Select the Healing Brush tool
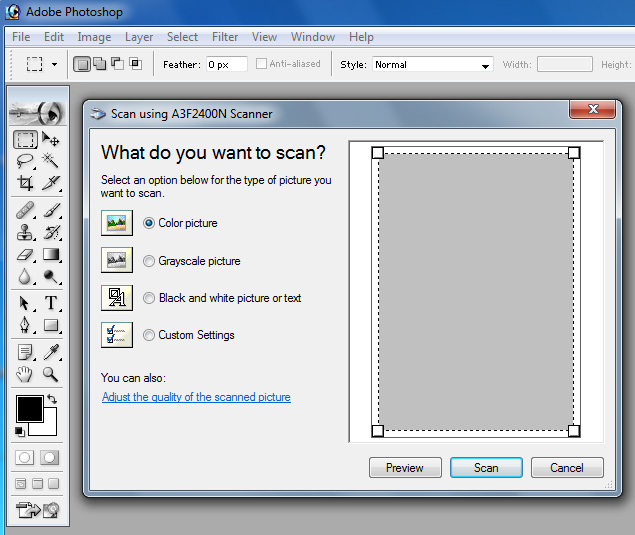Viewport: 635px width, 535px height. (x=25, y=211)
